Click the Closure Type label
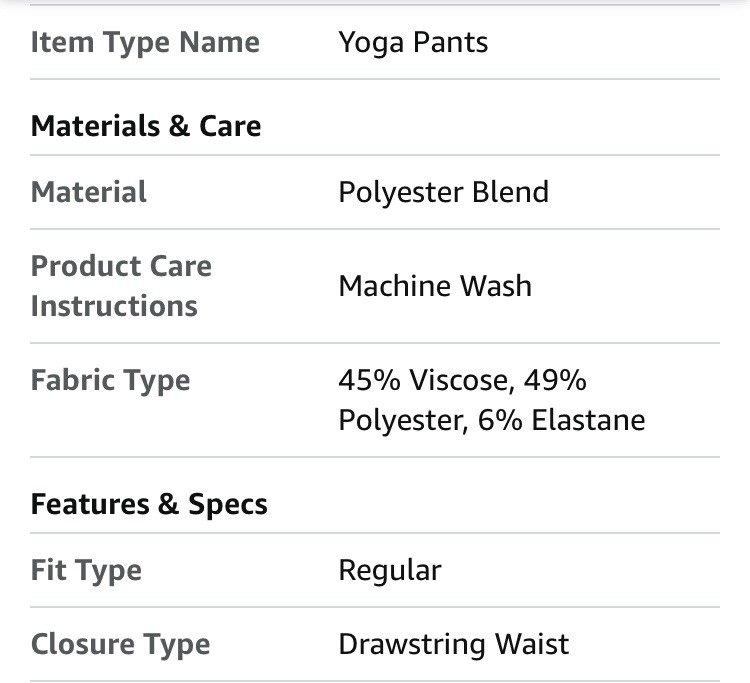750x683 pixels. point(120,644)
